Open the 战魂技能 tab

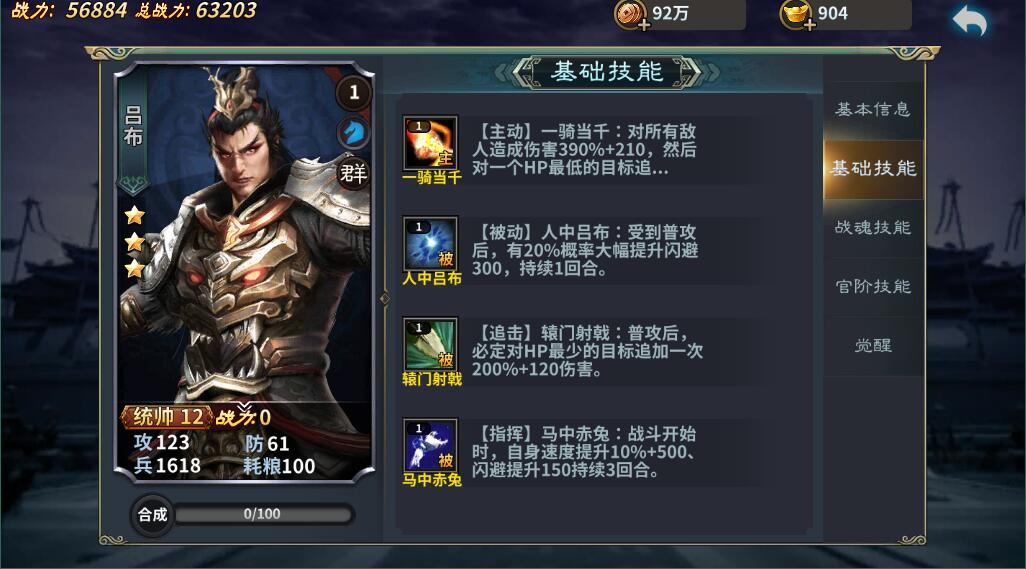873,228
